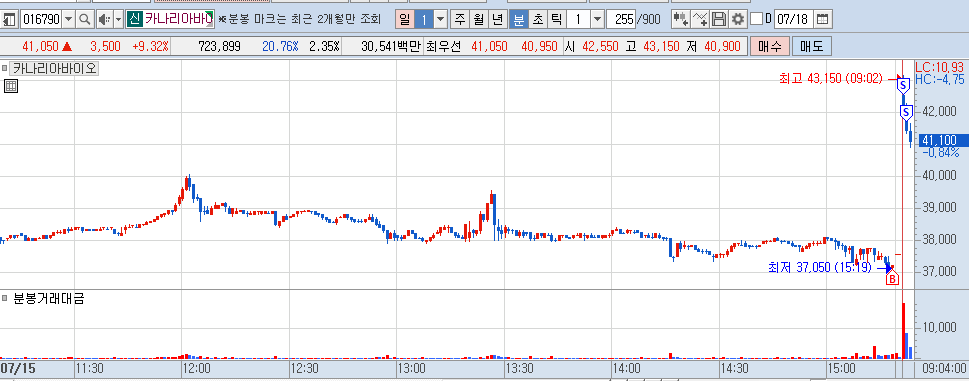Expand the stock code 016790 dropdown

tap(69, 20)
